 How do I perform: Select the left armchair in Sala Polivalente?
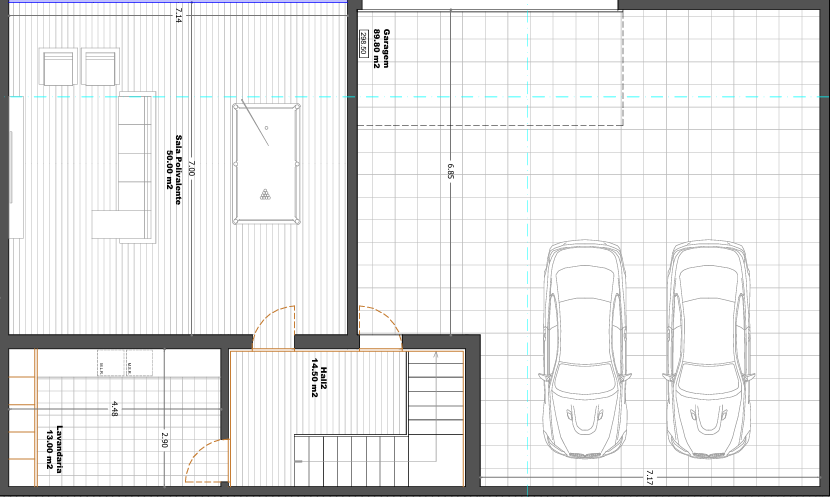tap(58, 68)
